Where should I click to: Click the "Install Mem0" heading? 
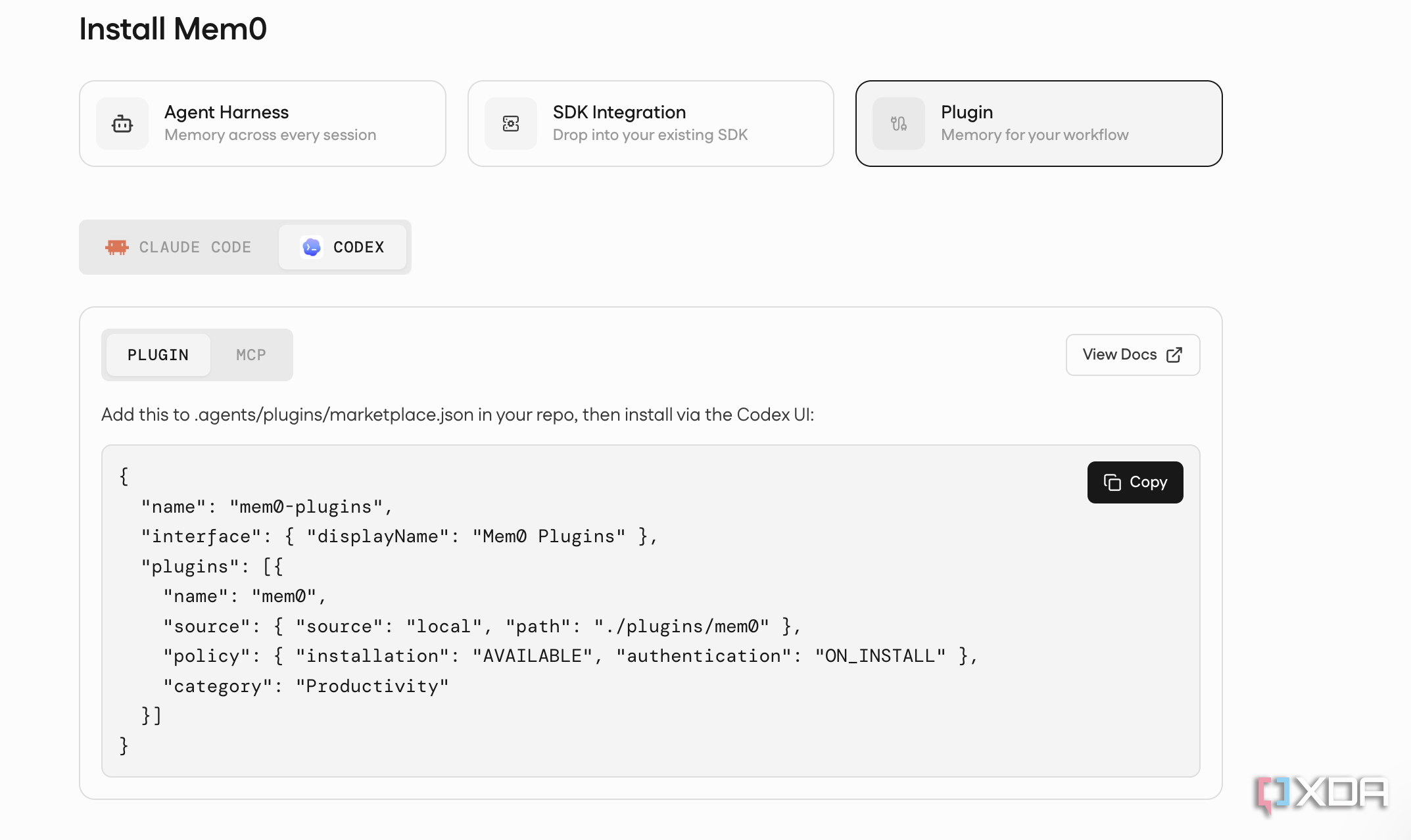(173, 29)
